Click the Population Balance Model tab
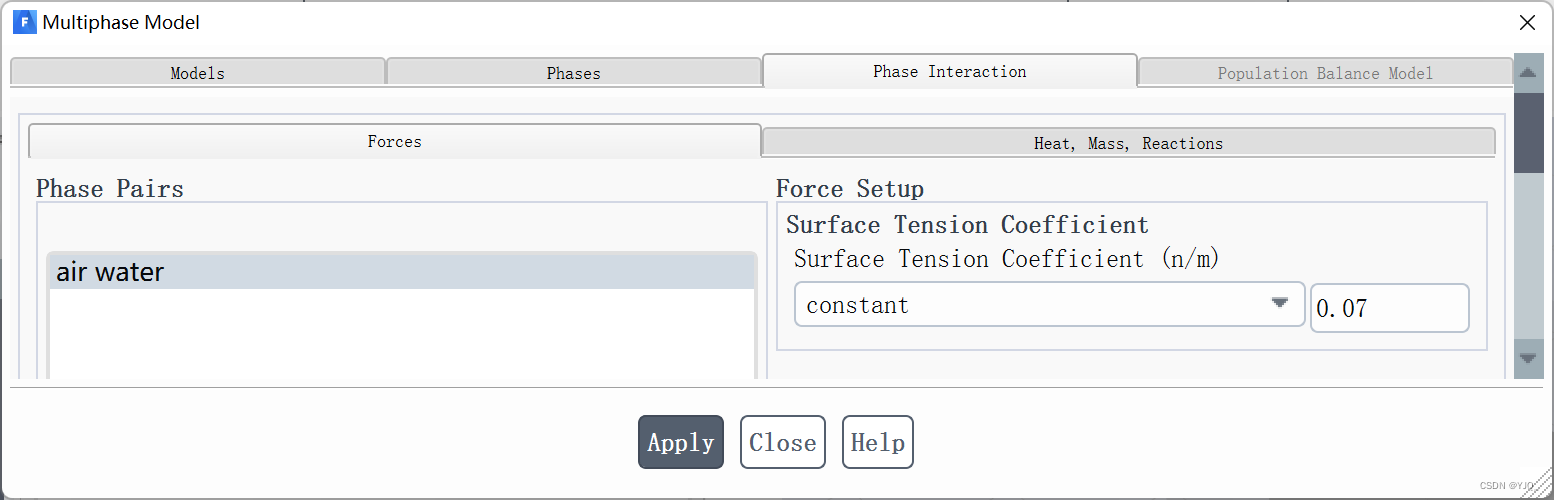The width and height of the screenshot is (1554, 500). [1325, 73]
